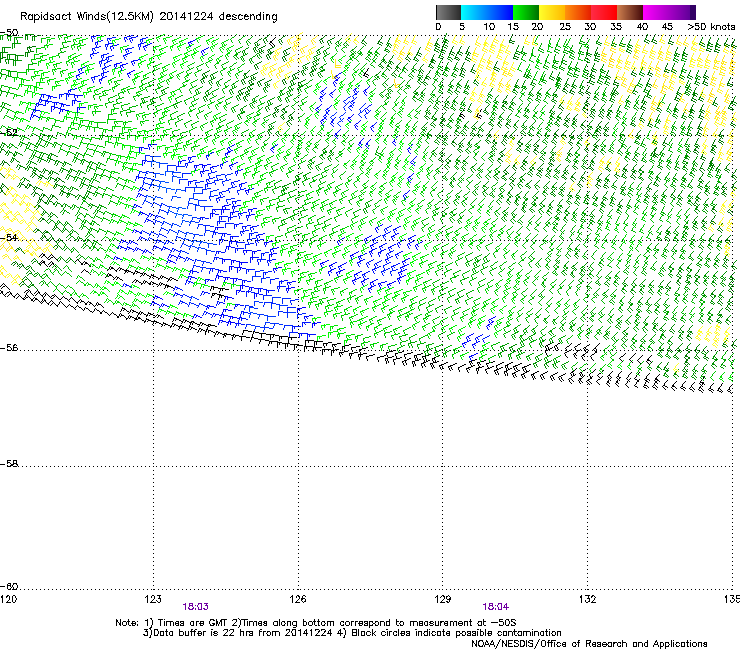The height and width of the screenshot is (650, 740).
Task: Click latitude label '-58' on left axis
Action: (9, 464)
